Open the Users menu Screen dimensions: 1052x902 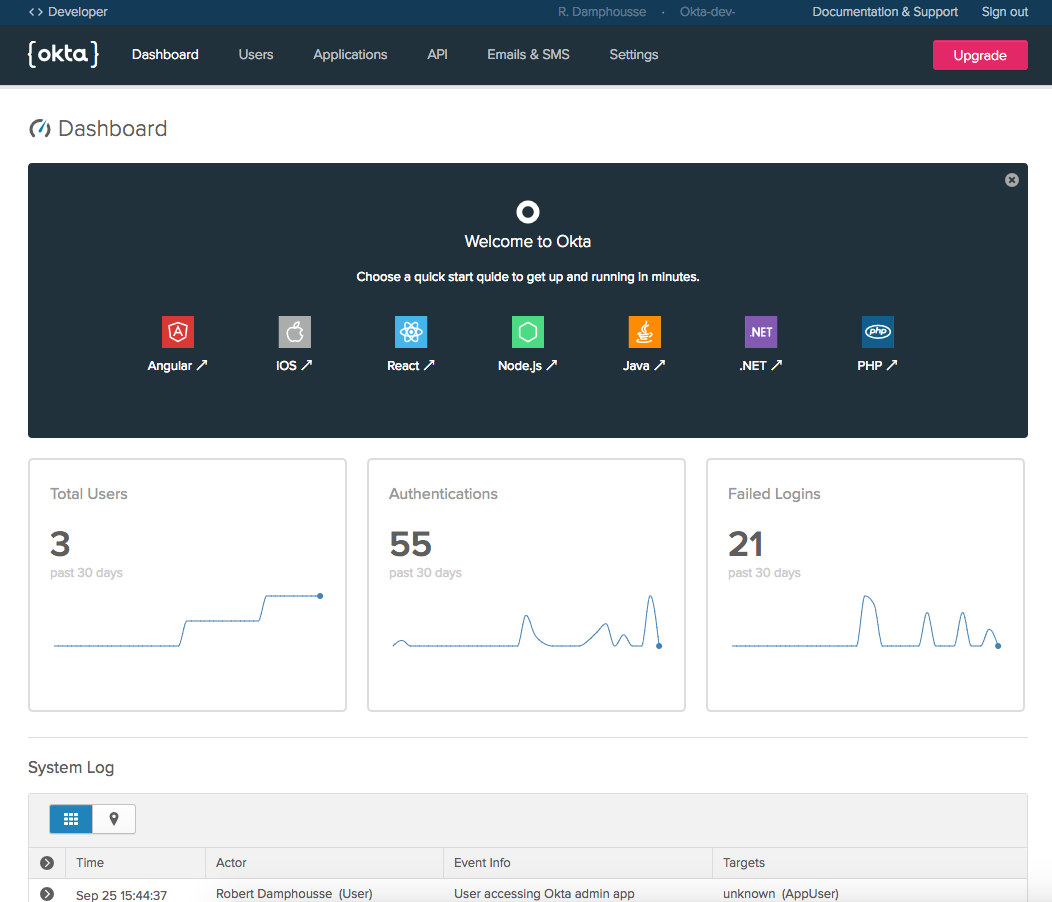pyautogui.click(x=256, y=55)
